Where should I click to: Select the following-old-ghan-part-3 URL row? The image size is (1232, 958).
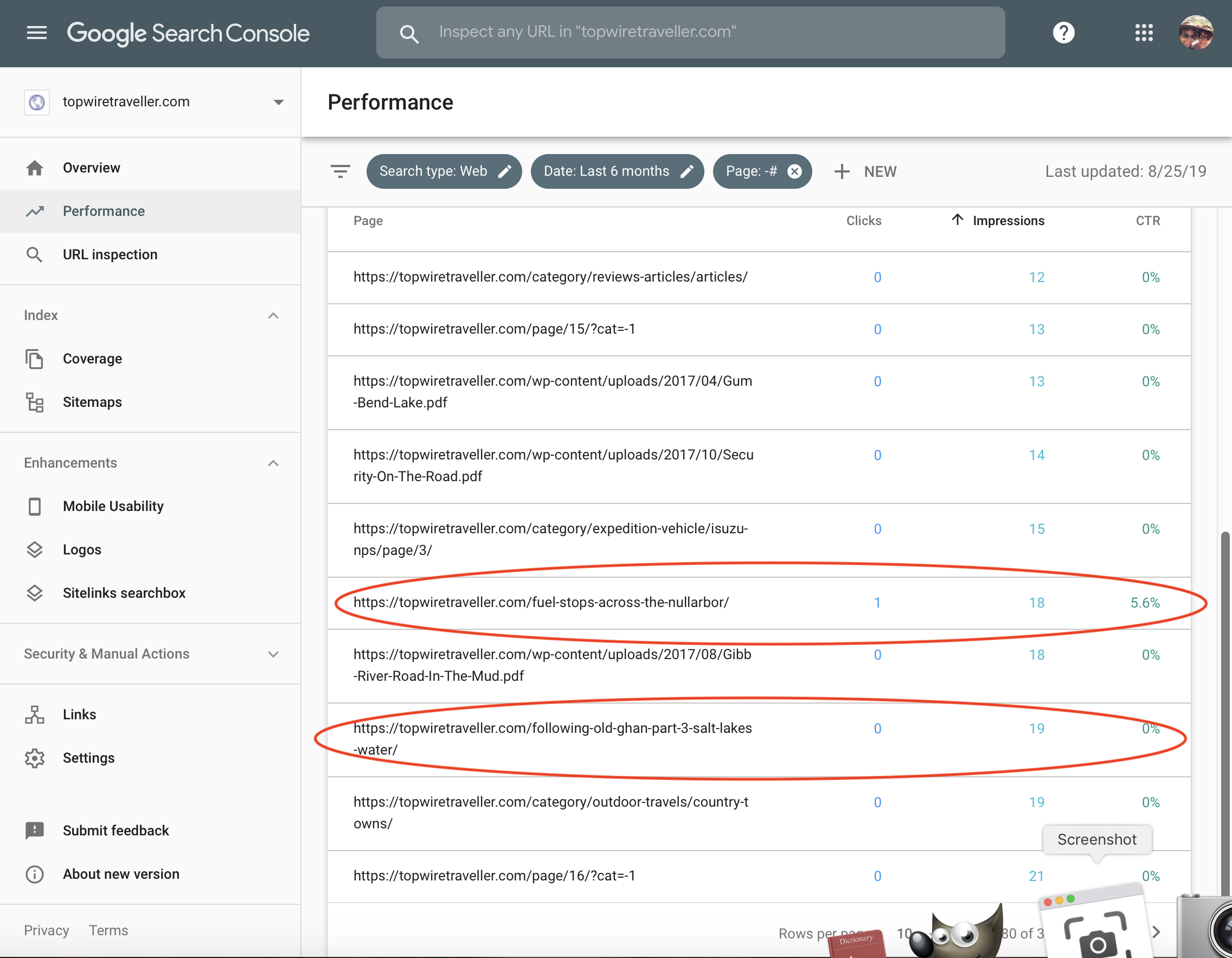click(x=759, y=739)
